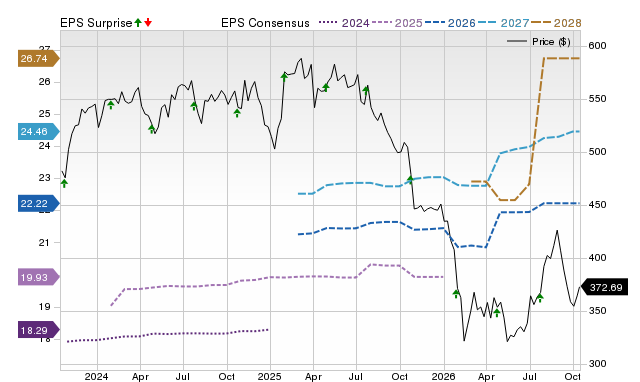
Task: Click the 25 label on EPS axis
Action: click(44, 114)
